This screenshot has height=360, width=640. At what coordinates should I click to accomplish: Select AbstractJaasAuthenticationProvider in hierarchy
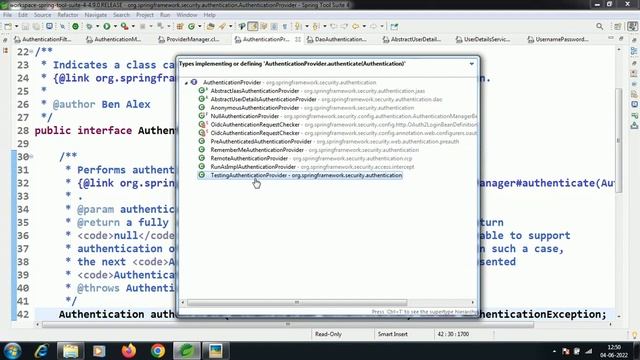(x=311, y=91)
